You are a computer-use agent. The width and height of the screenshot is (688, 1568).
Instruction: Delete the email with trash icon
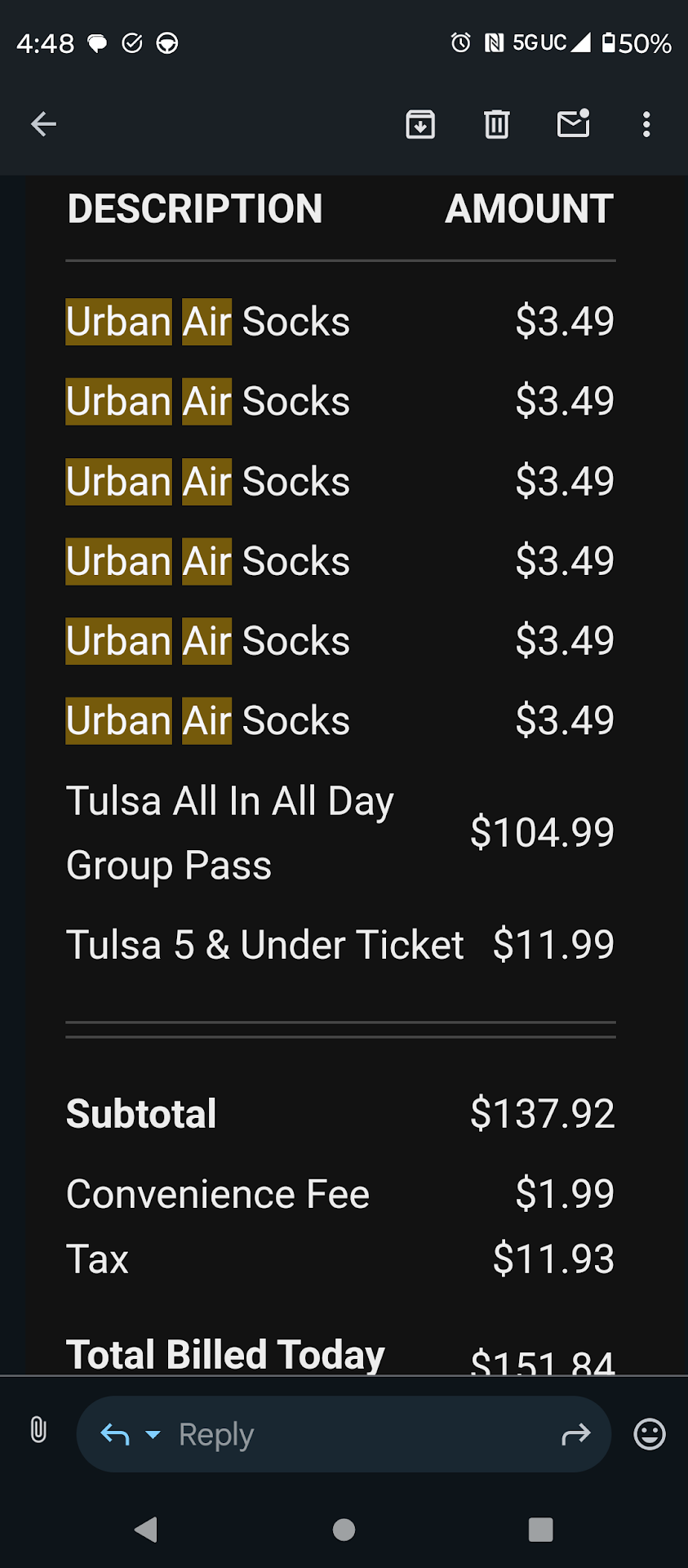coord(496,124)
